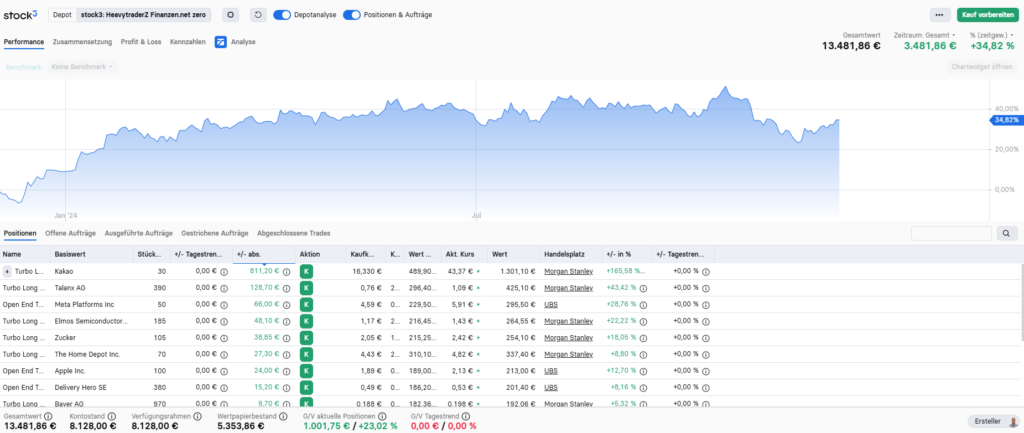Switch to the Performance tab
The image size is (1024, 433).
click(x=24, y=42)
